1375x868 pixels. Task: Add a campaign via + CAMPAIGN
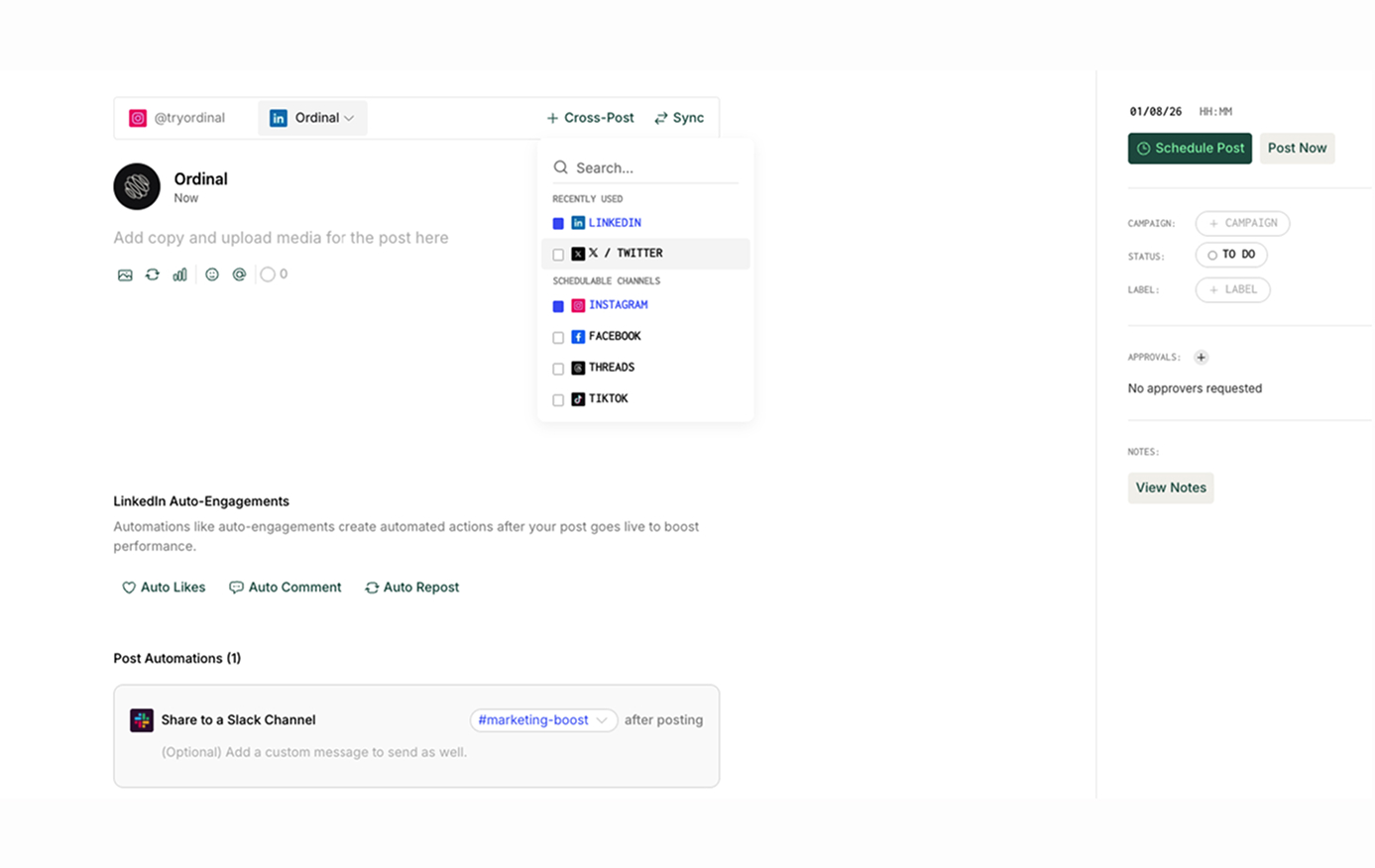click(1242, 223)
